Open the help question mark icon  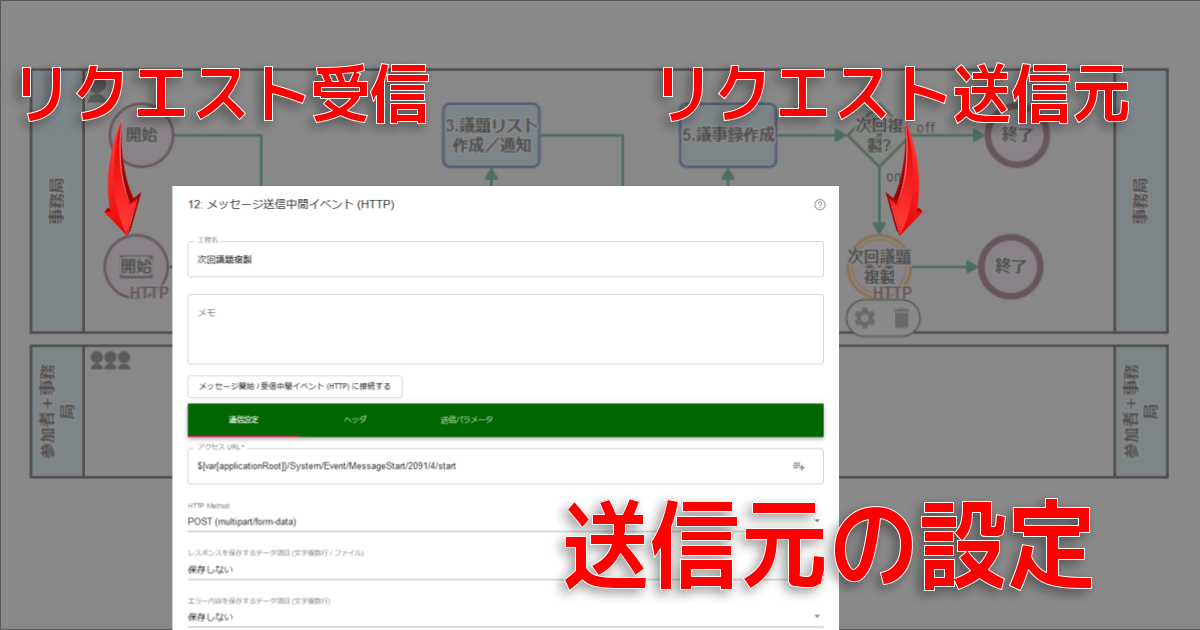pyautogui.click(x=820, y=205)
